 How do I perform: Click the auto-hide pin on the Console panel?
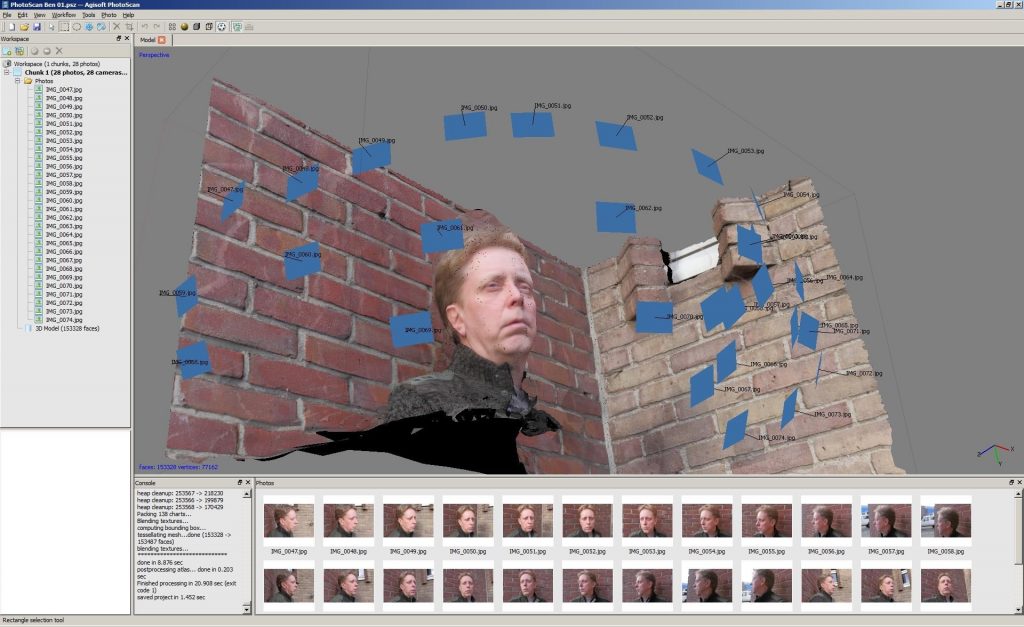(240, 483)
